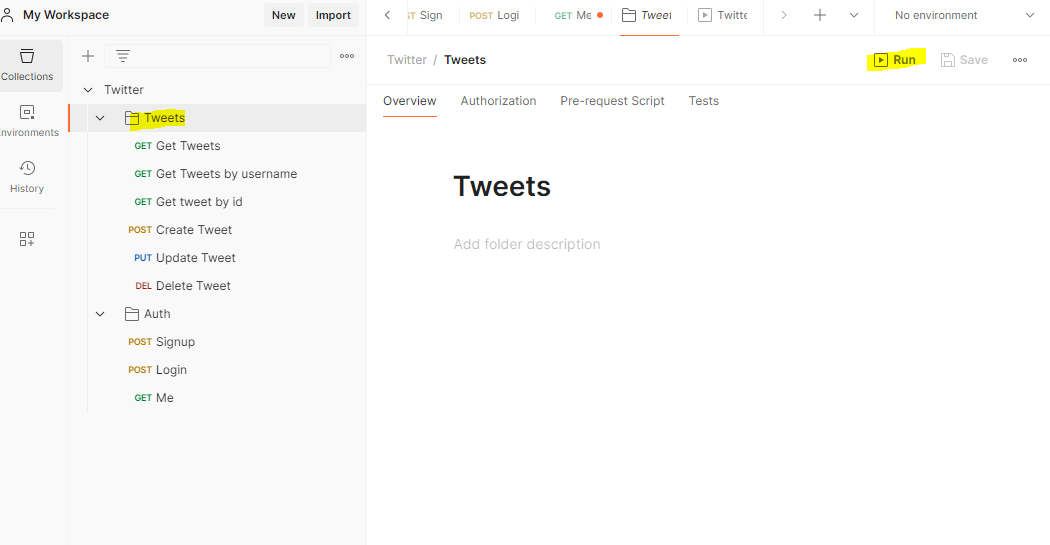Open the Collections sidebar panel

pyautogui.click(x=27, y=65)
